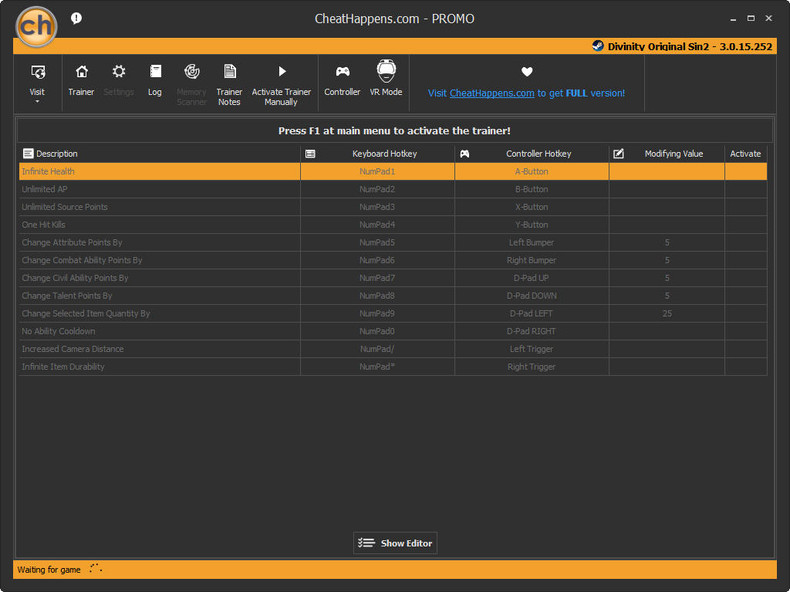Select Increased Camera Distance row
This screenshot has height=592, width=790.
click(x=393, y=349)
